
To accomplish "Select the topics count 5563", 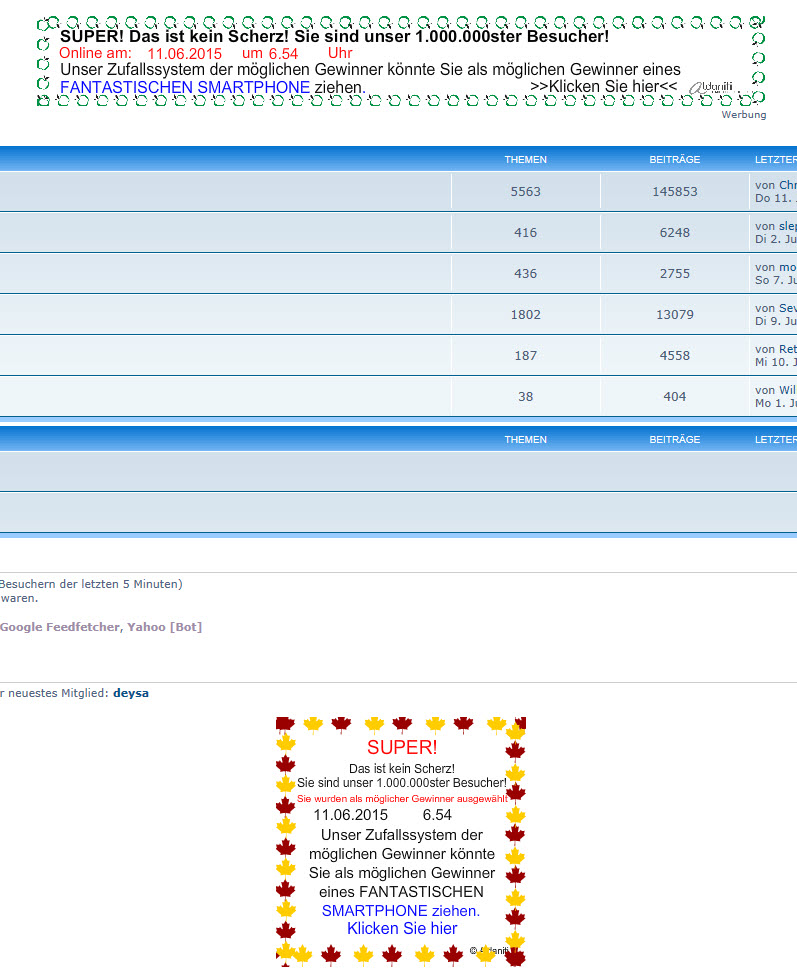I will pyautogui.click(x=525, y=192).
